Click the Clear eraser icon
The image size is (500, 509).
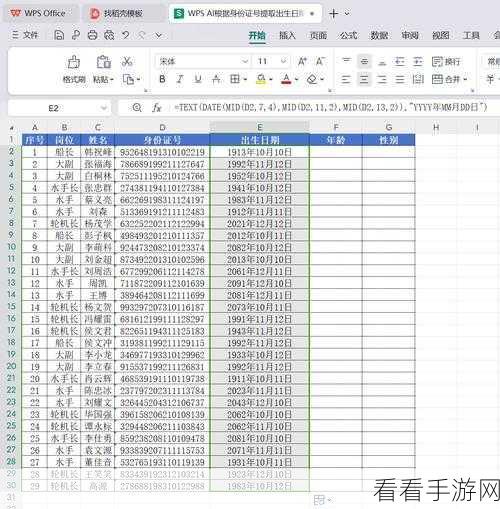312,79
